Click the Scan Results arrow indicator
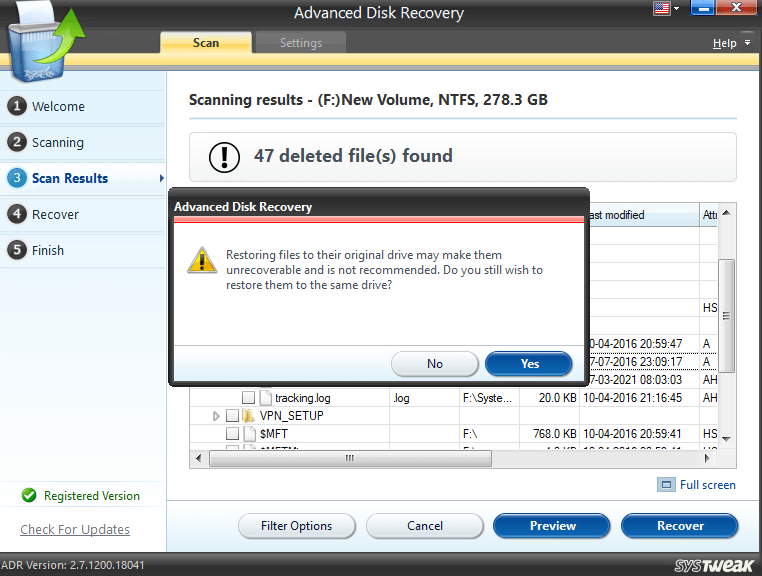 pyautogui.click(x=161, y=178)
